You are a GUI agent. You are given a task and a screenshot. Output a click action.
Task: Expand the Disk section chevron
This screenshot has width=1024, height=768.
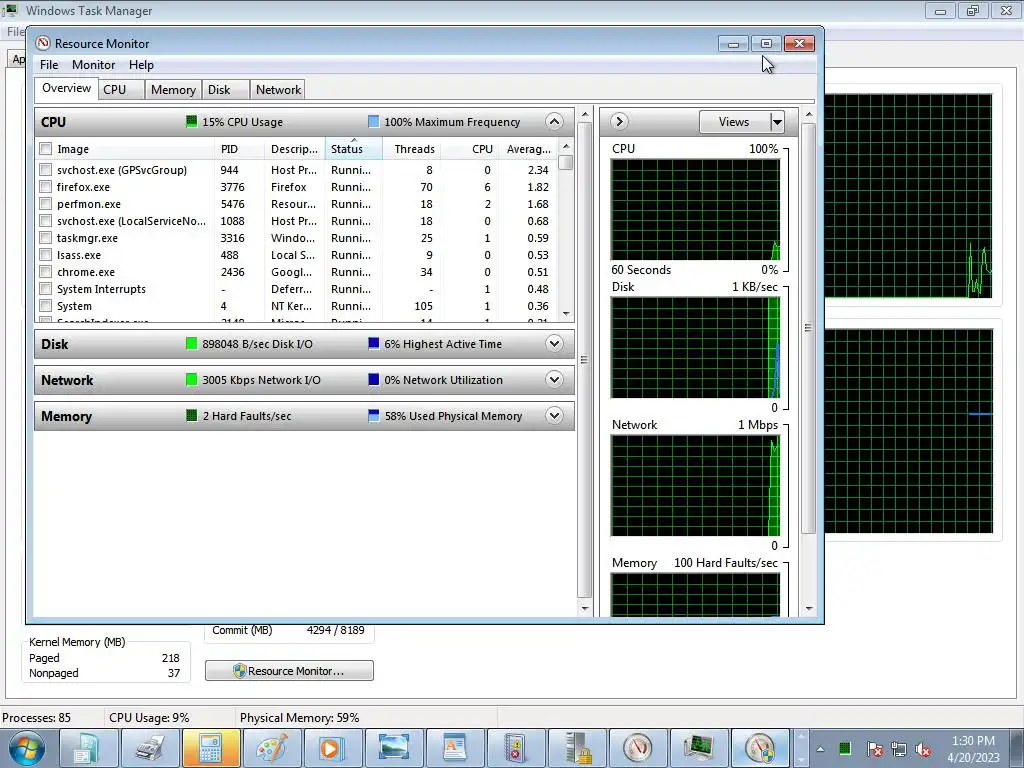coord(554,344)
